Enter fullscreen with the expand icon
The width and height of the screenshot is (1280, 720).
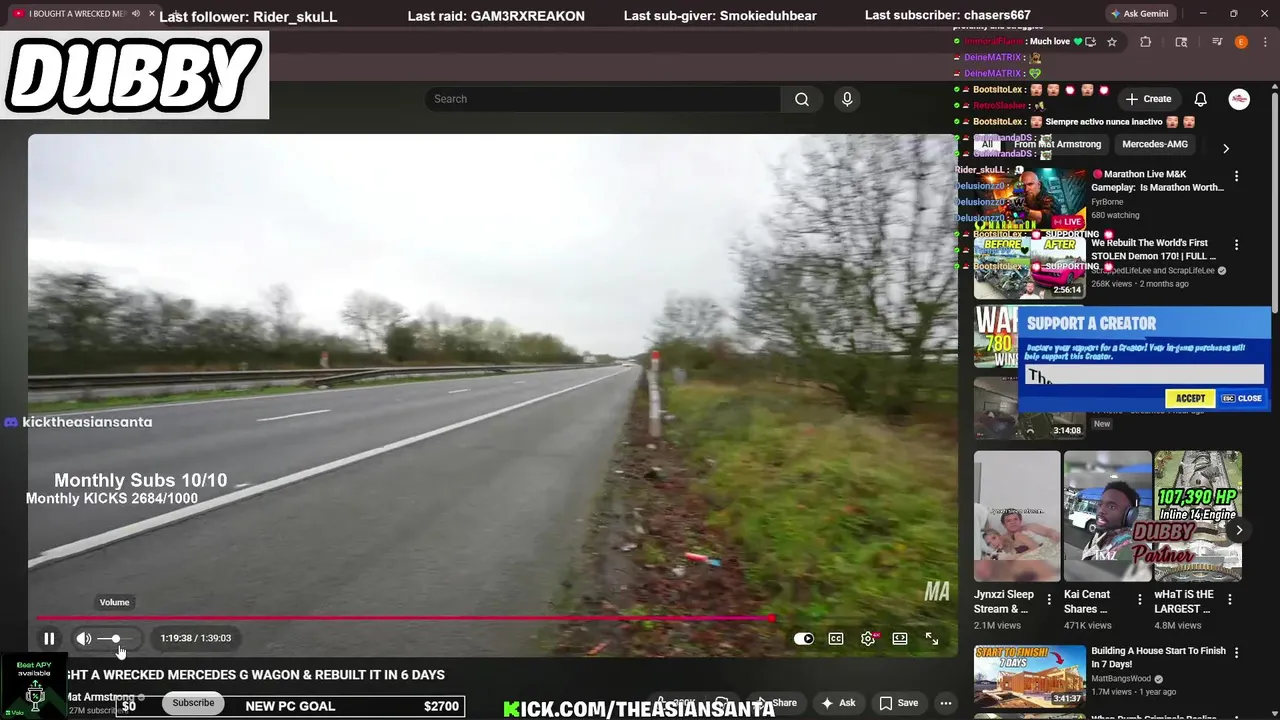point(932,638)
